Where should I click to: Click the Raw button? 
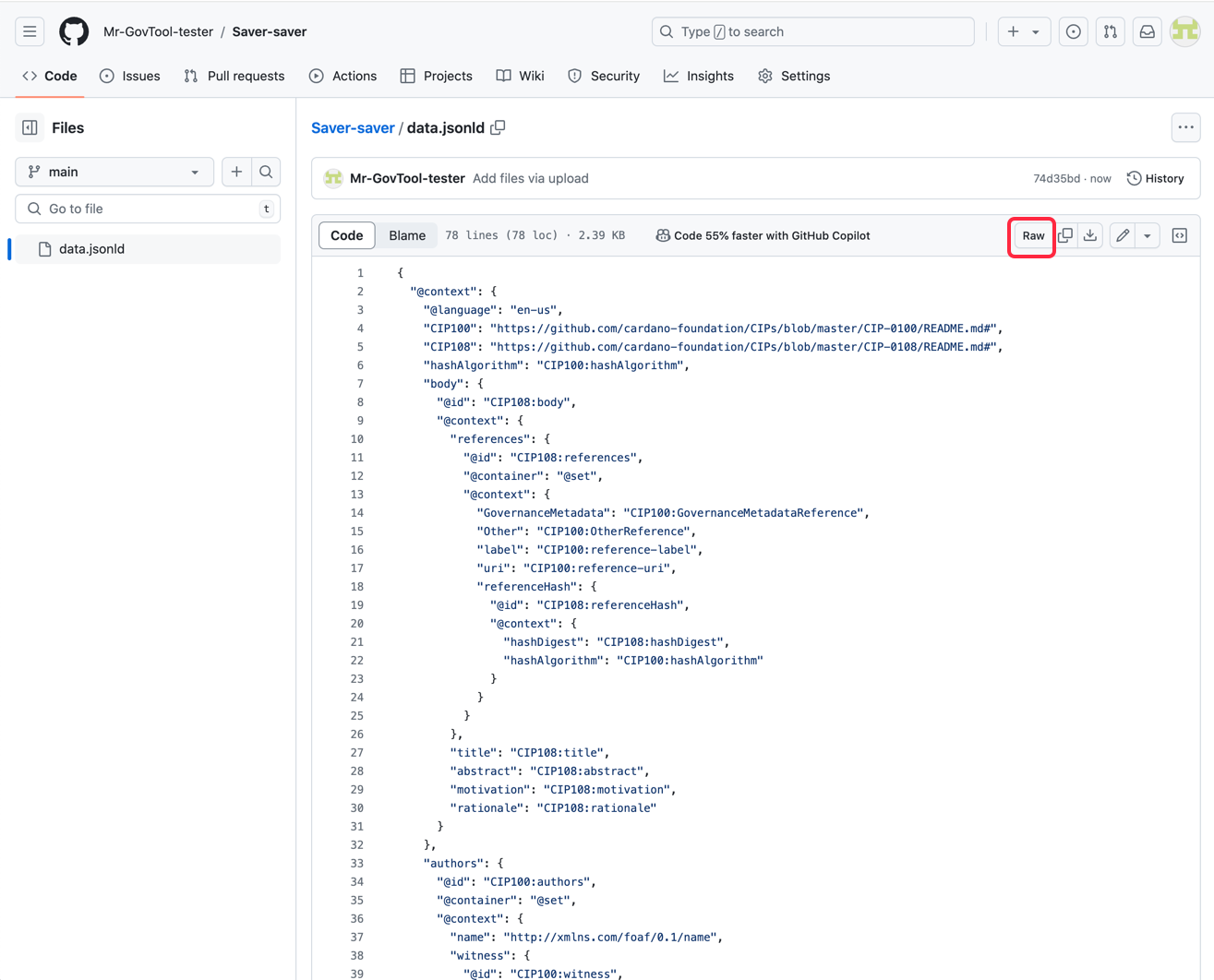(x=1033, y=235)
